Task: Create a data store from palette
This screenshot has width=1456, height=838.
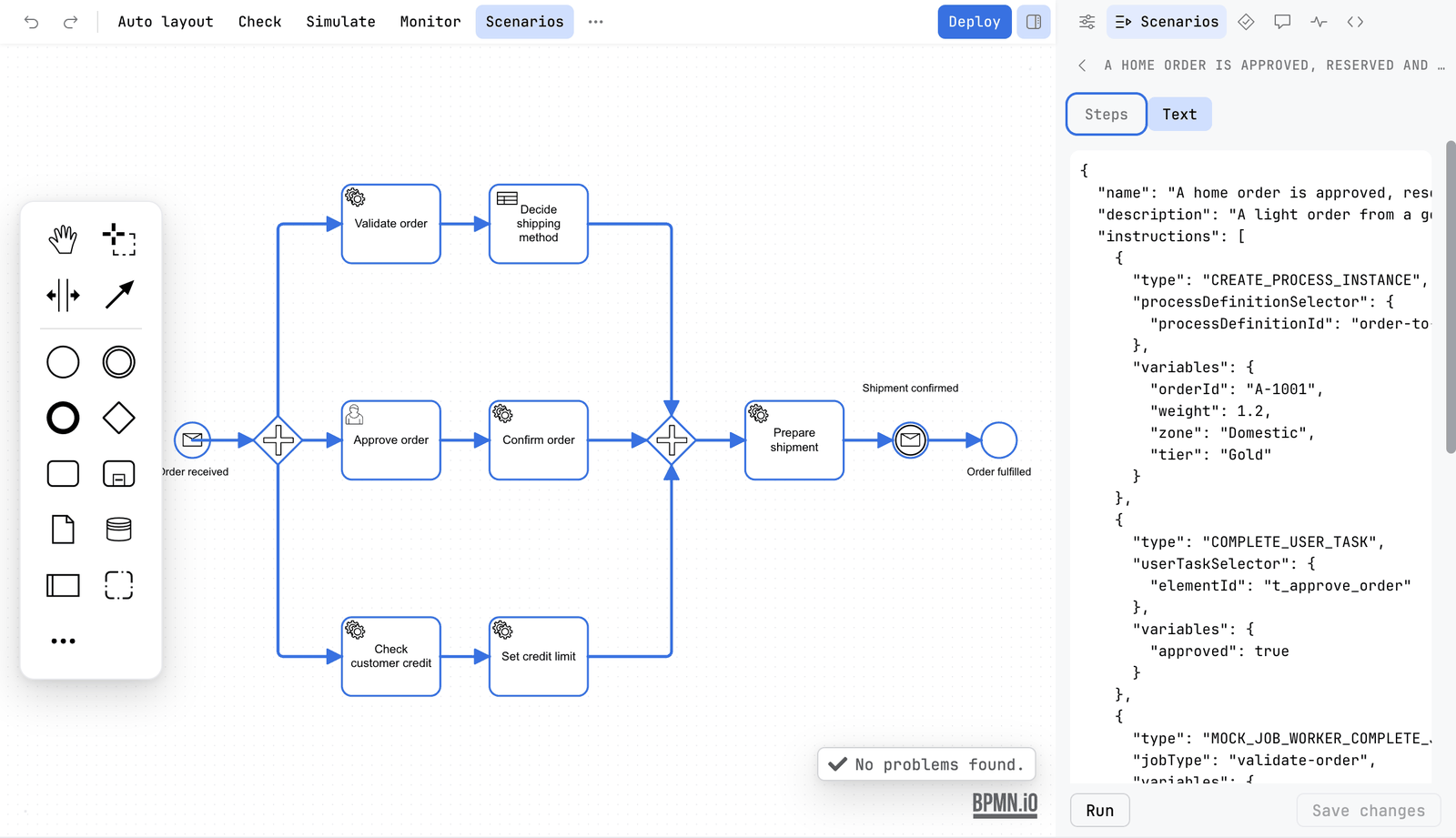Action: pyautogui.click(x=119, y=529)
